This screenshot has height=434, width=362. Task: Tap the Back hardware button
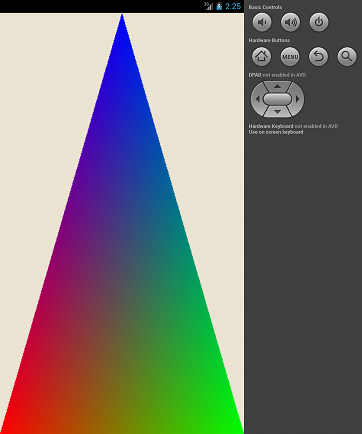pos(318,56)
